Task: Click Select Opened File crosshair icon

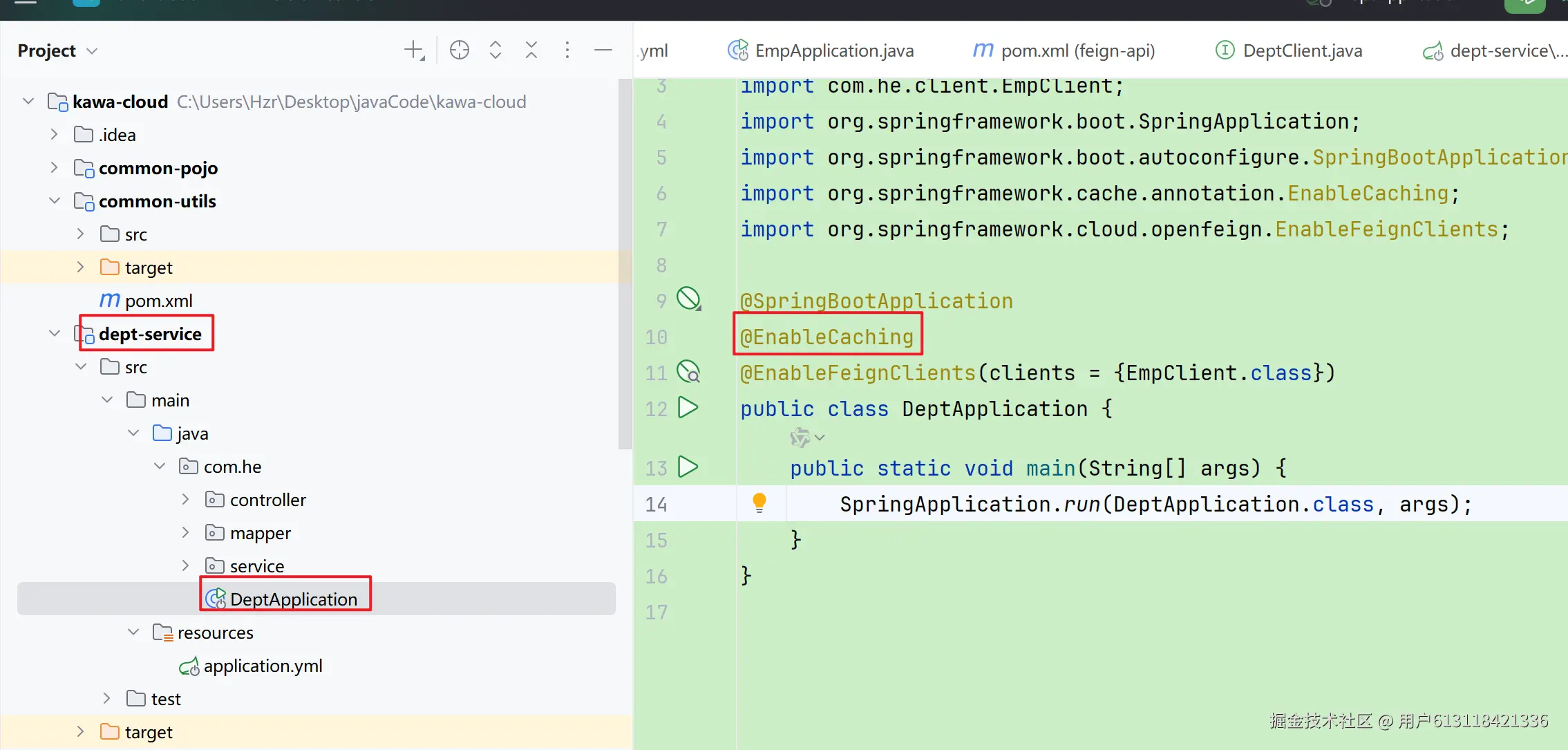Action: tap(459, 50)
